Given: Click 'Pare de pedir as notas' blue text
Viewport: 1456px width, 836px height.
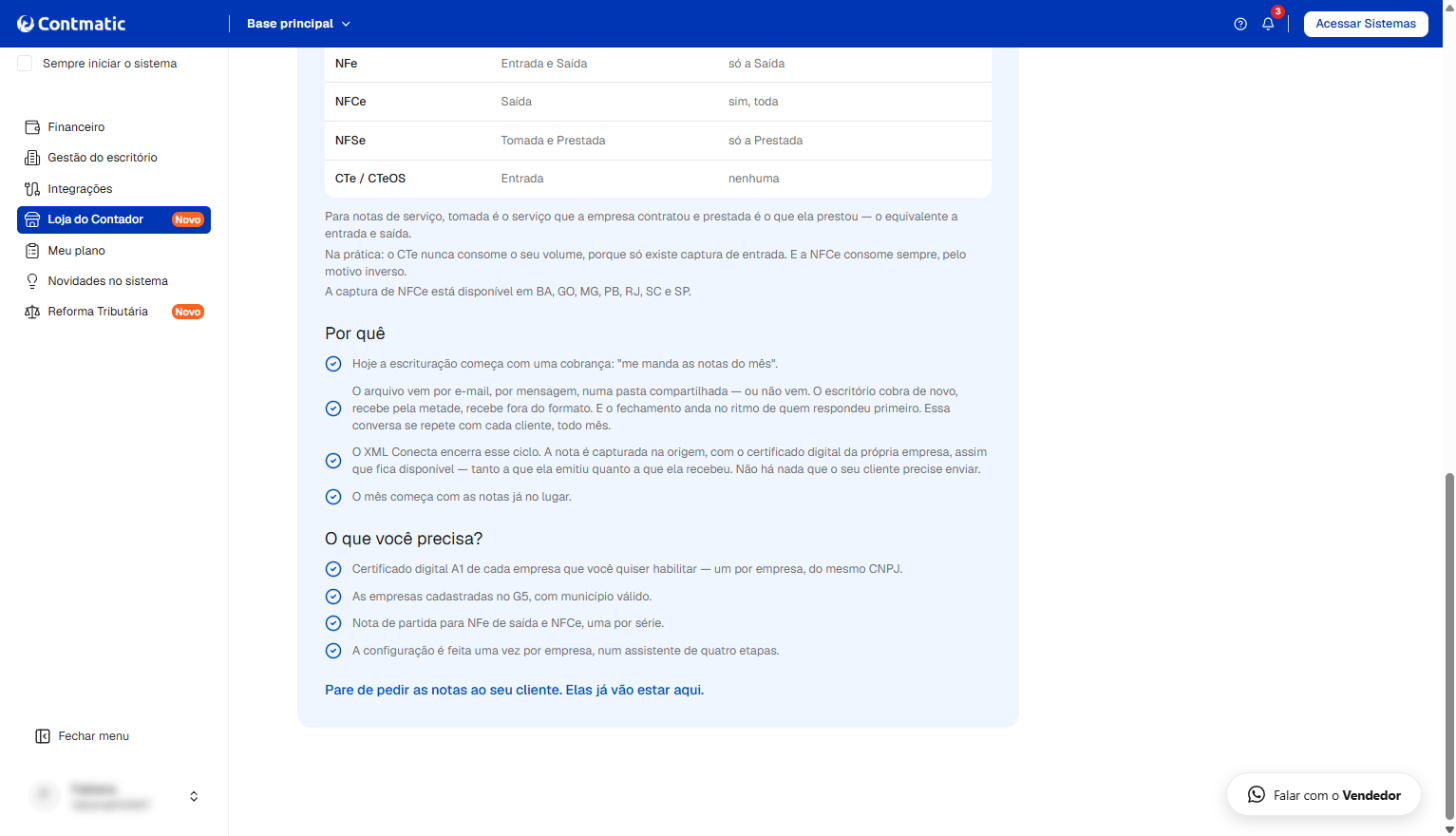Looking at the screenshot, I should [x=514, y=690].
